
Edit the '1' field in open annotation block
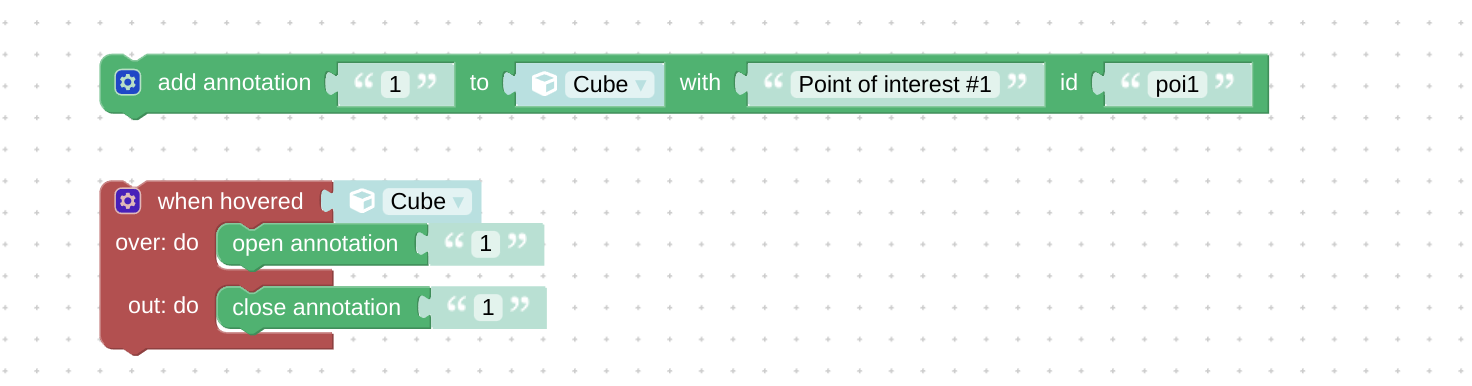(486, 243)
